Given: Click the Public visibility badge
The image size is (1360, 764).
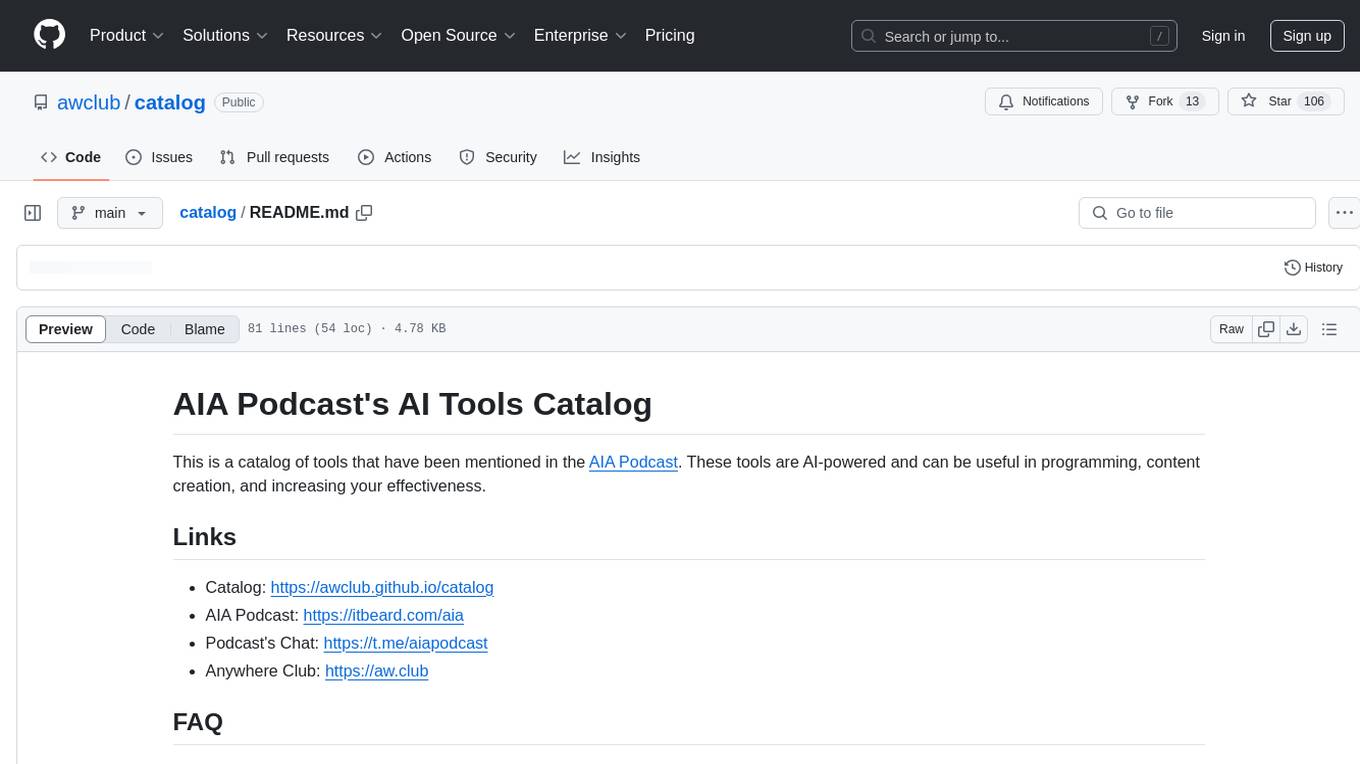Looking at the screenshot, I should pyautogui.click(x=238, y=102).
